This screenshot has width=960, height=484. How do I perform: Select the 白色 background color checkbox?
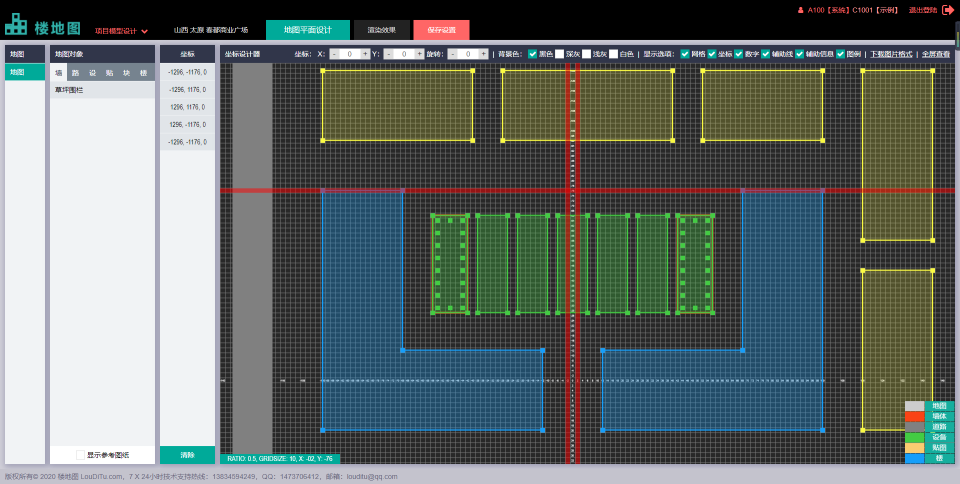(x=614, y=54)
